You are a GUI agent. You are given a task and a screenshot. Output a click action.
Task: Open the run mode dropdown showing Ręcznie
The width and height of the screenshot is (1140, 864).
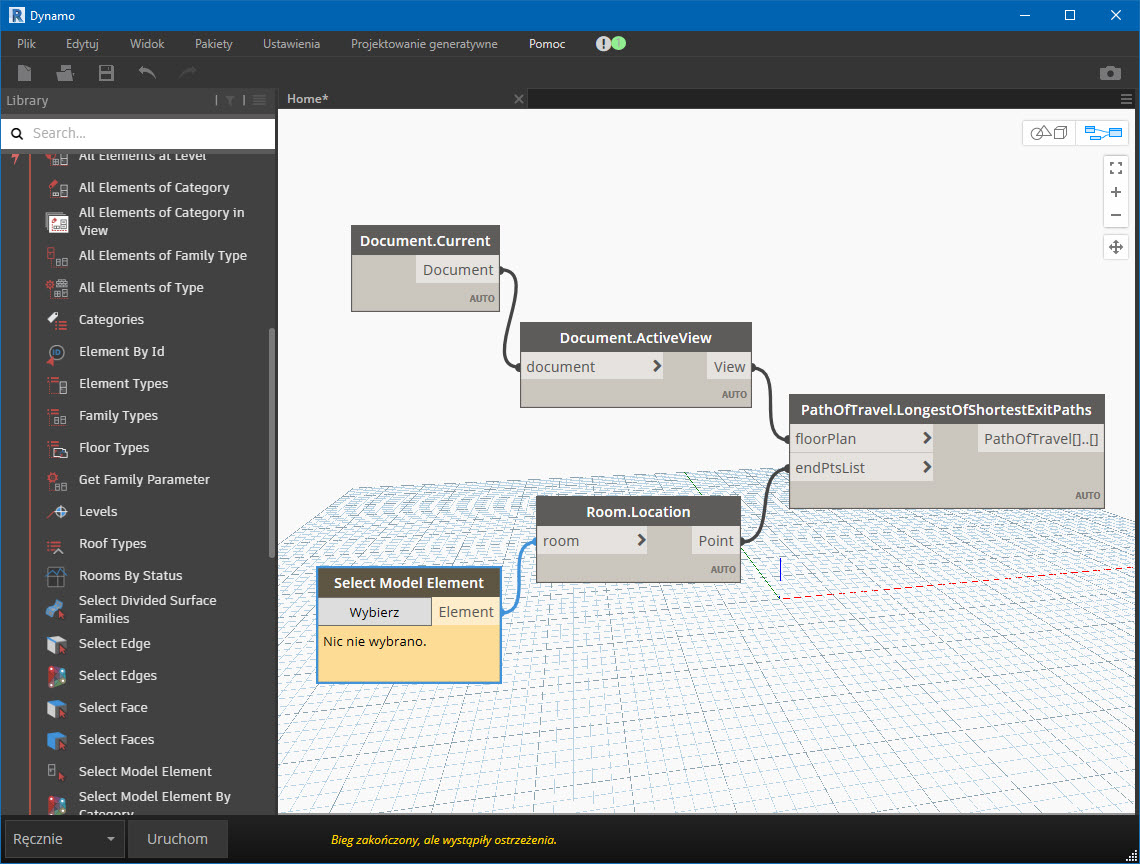point(64,839)
